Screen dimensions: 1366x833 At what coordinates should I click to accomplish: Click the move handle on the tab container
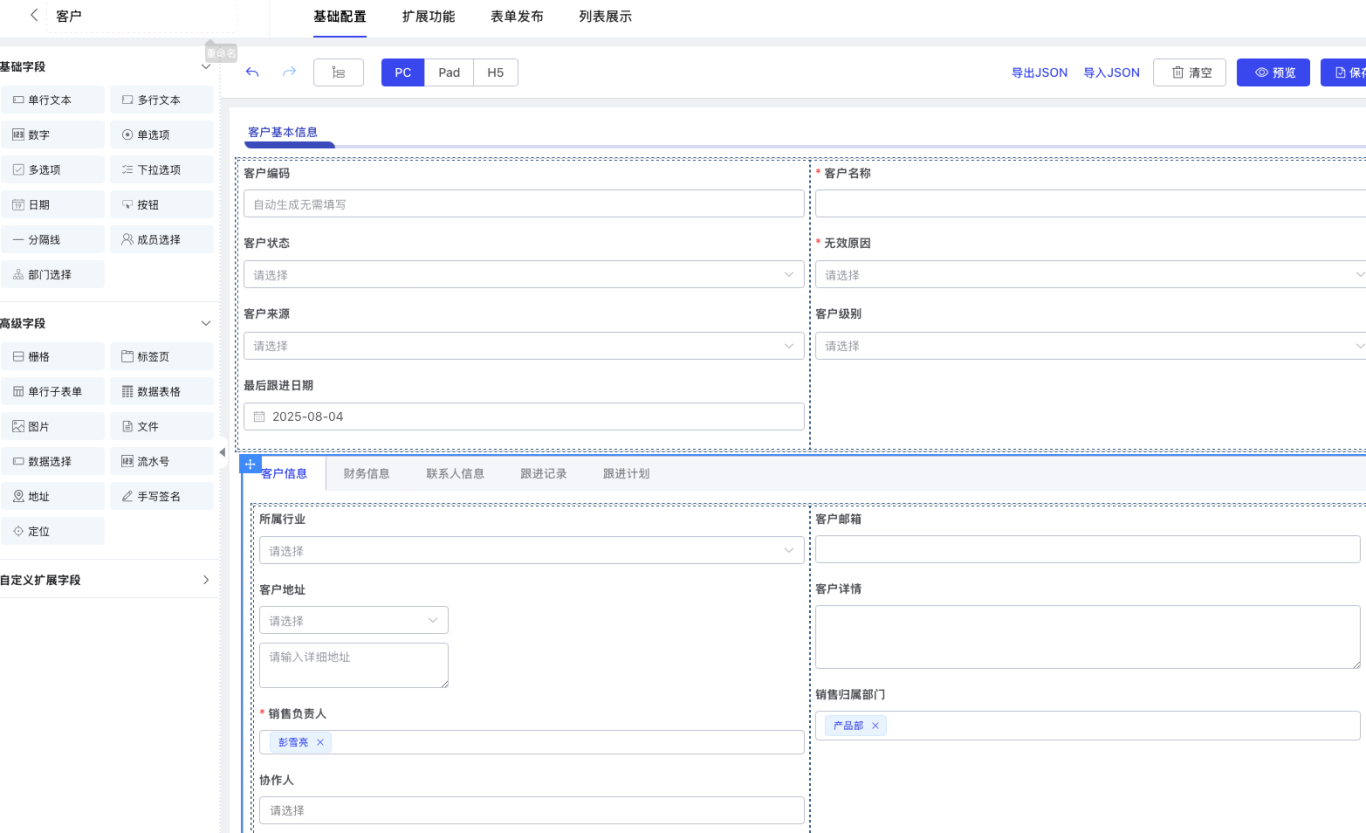(x=250, y=464)
